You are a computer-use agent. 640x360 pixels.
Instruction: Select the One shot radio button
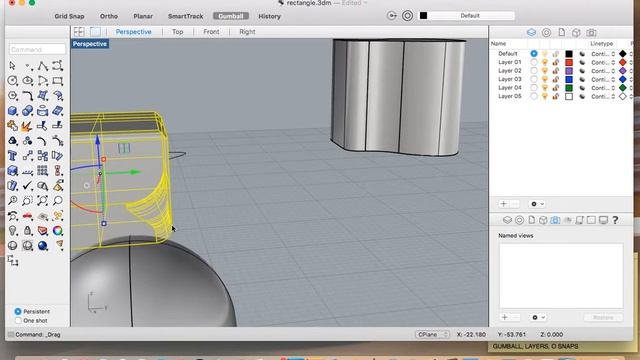[18, 321]
